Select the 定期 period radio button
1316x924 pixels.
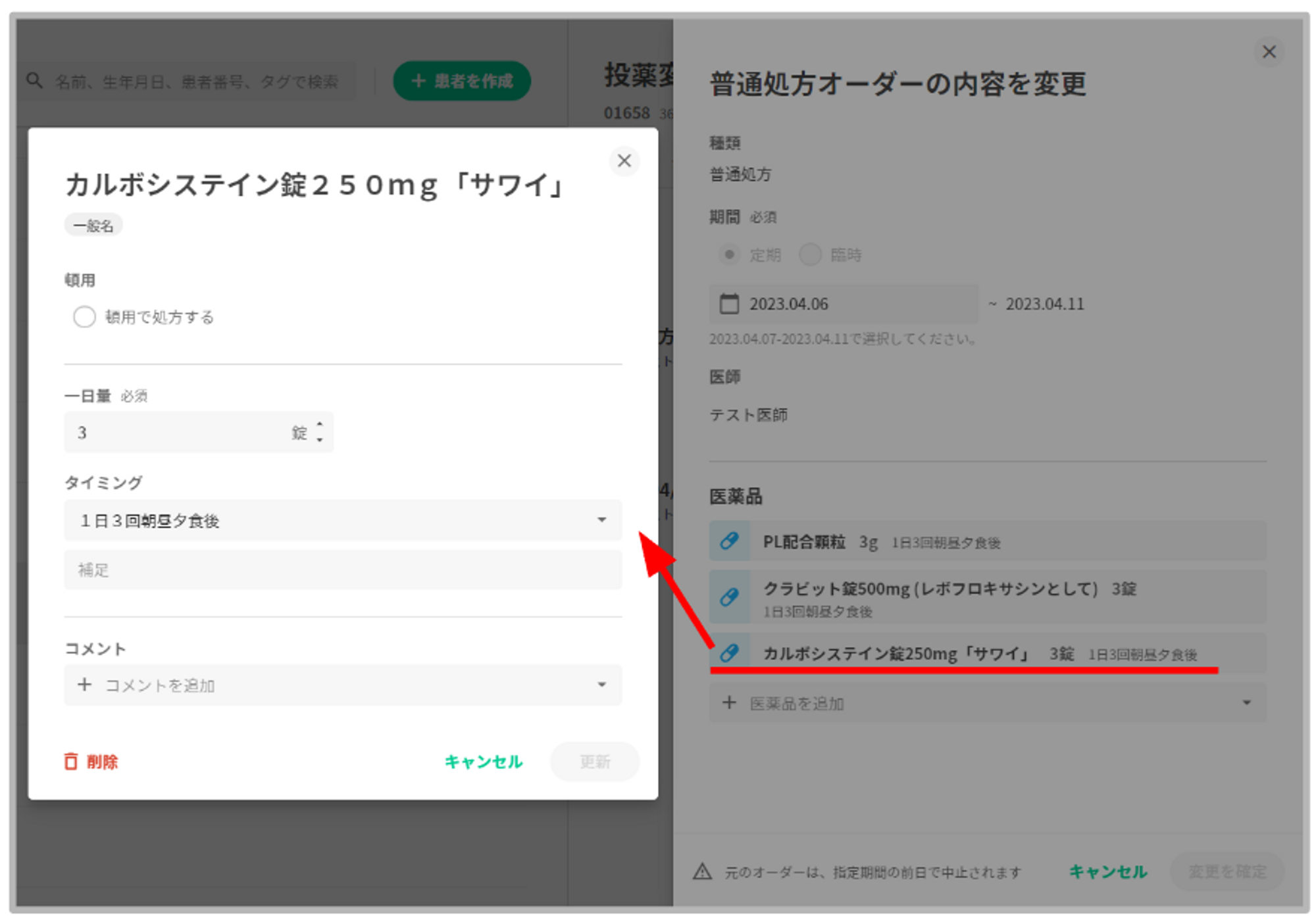pyautogui.click(x=729, y=255)
